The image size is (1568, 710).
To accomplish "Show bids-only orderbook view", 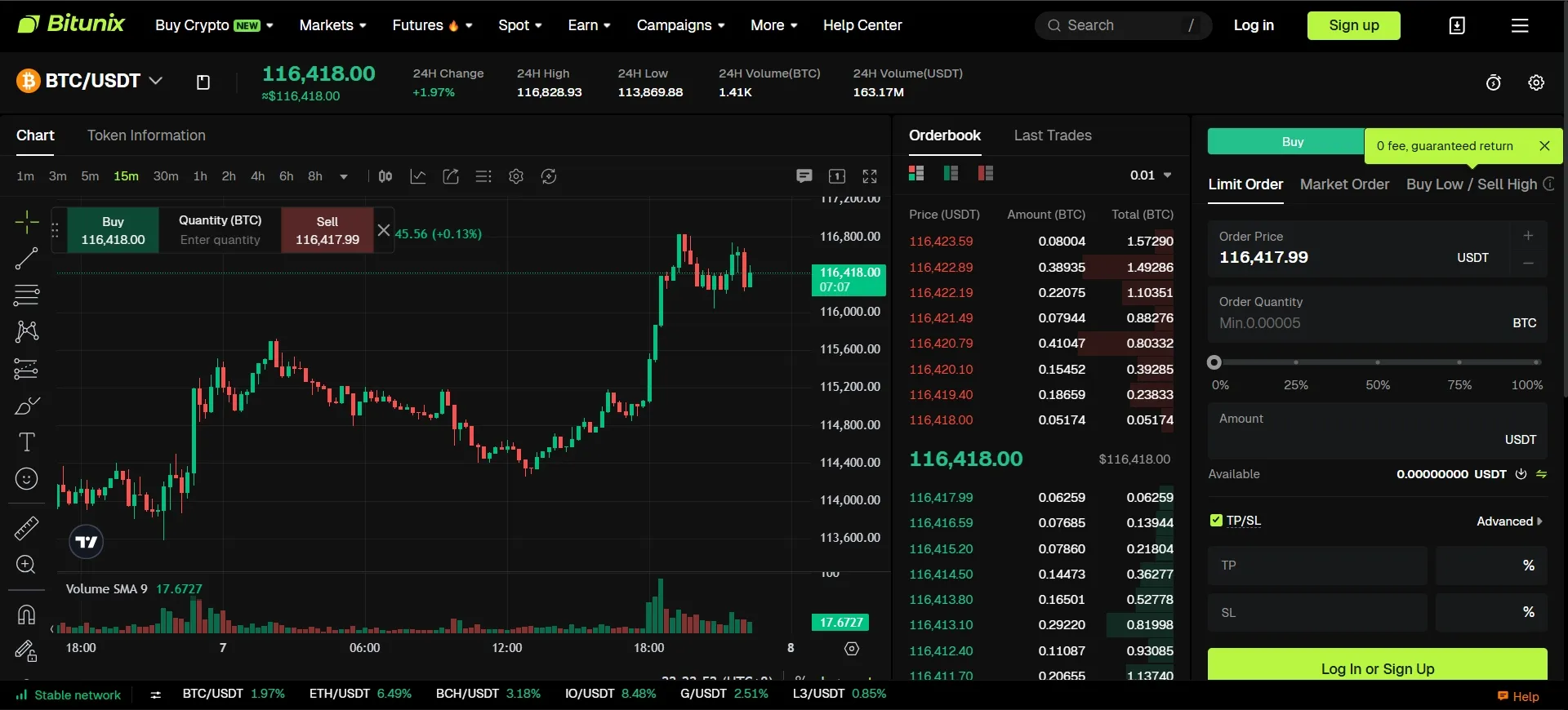I will 951,173.
